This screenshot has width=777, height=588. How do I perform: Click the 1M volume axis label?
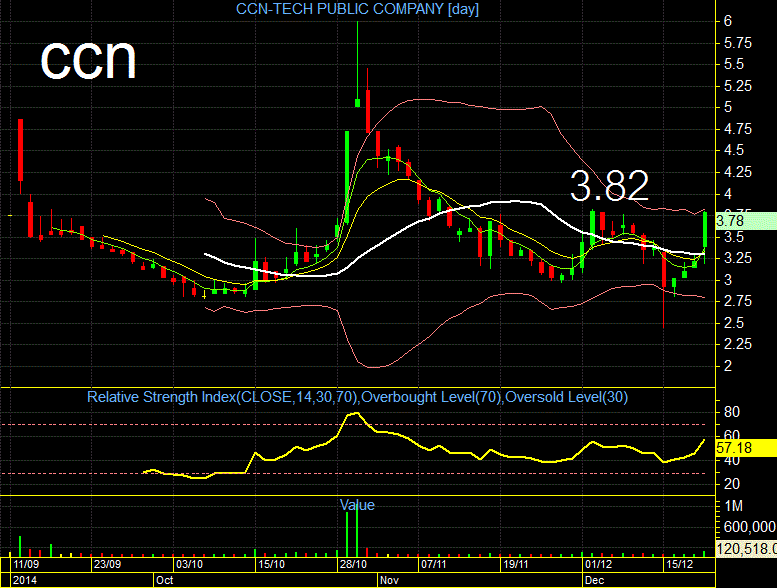click(x=733, y=506)
